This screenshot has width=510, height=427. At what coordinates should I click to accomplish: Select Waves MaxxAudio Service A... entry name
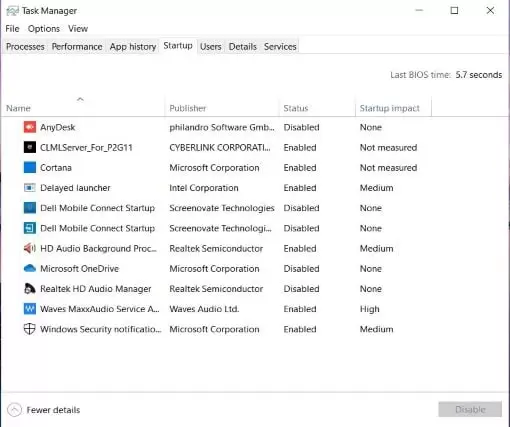tap(100, 309)
